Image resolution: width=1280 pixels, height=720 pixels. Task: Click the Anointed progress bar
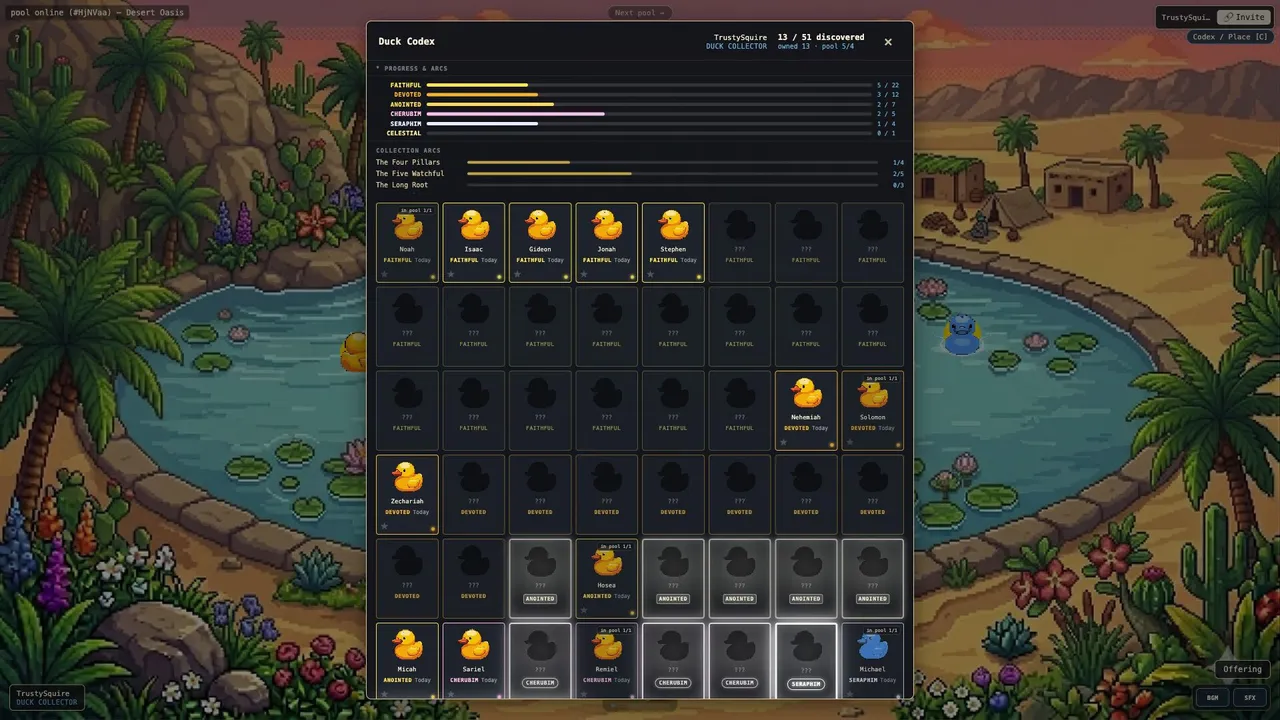pyautogui.click(x=648, y=104)
